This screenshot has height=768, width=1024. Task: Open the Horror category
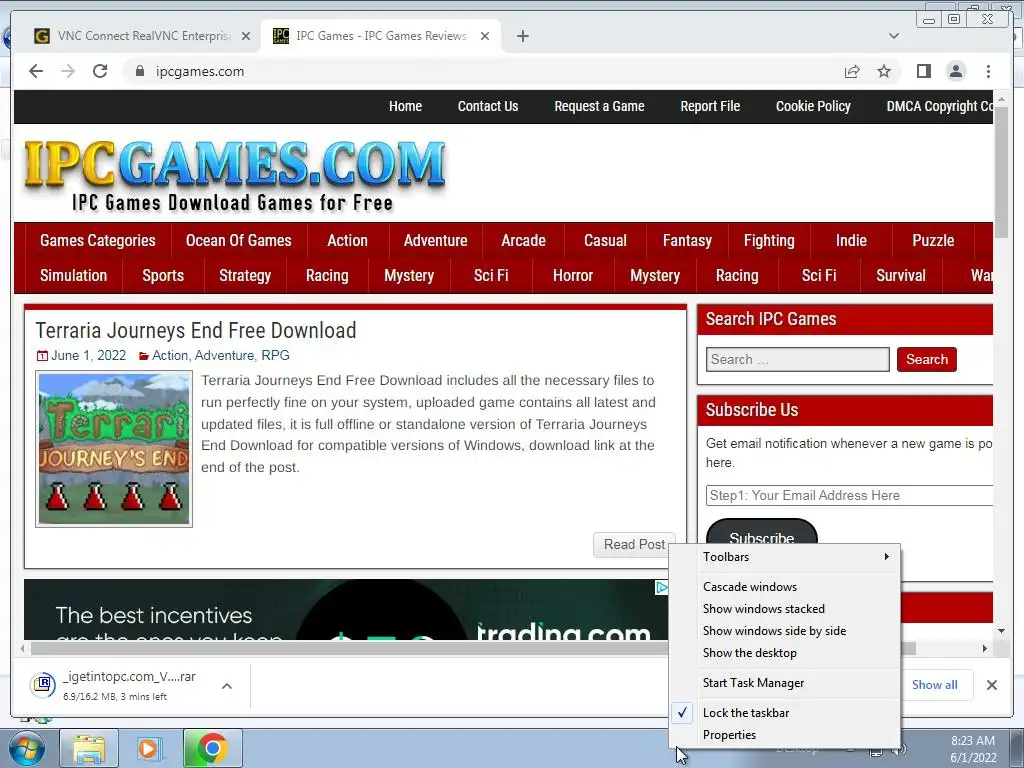point(573,276)
